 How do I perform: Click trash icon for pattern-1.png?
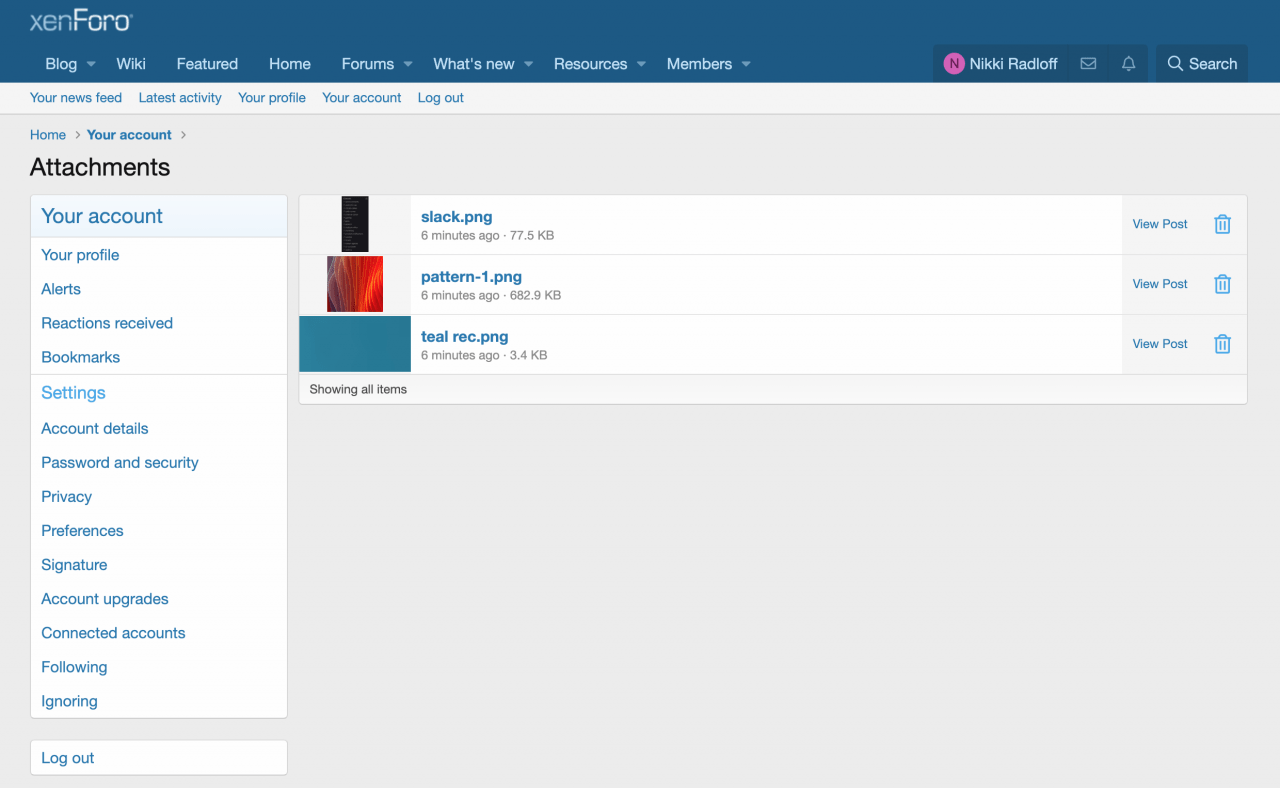(x=1222, y=284)
